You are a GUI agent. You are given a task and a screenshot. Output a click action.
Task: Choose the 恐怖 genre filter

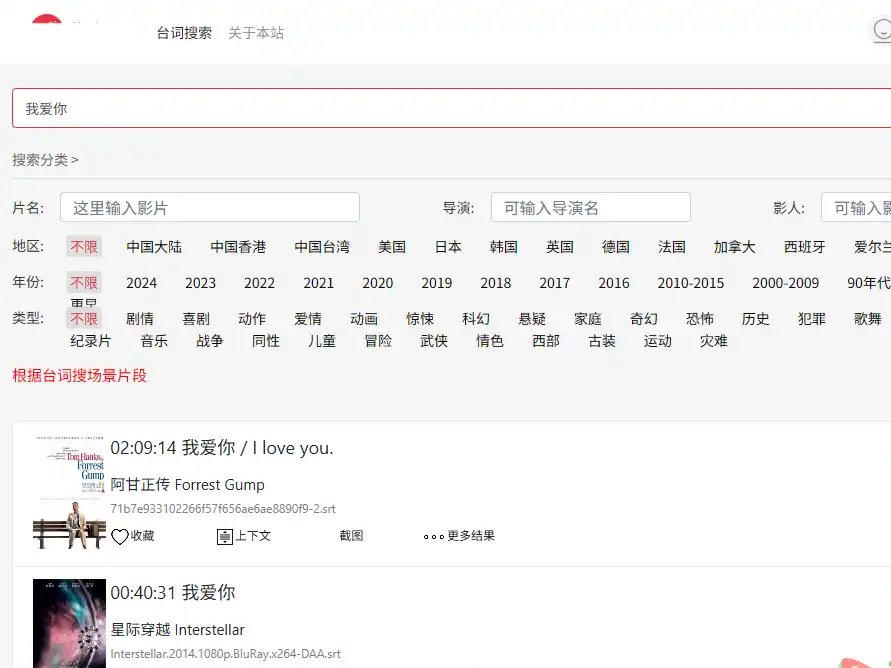700,319
